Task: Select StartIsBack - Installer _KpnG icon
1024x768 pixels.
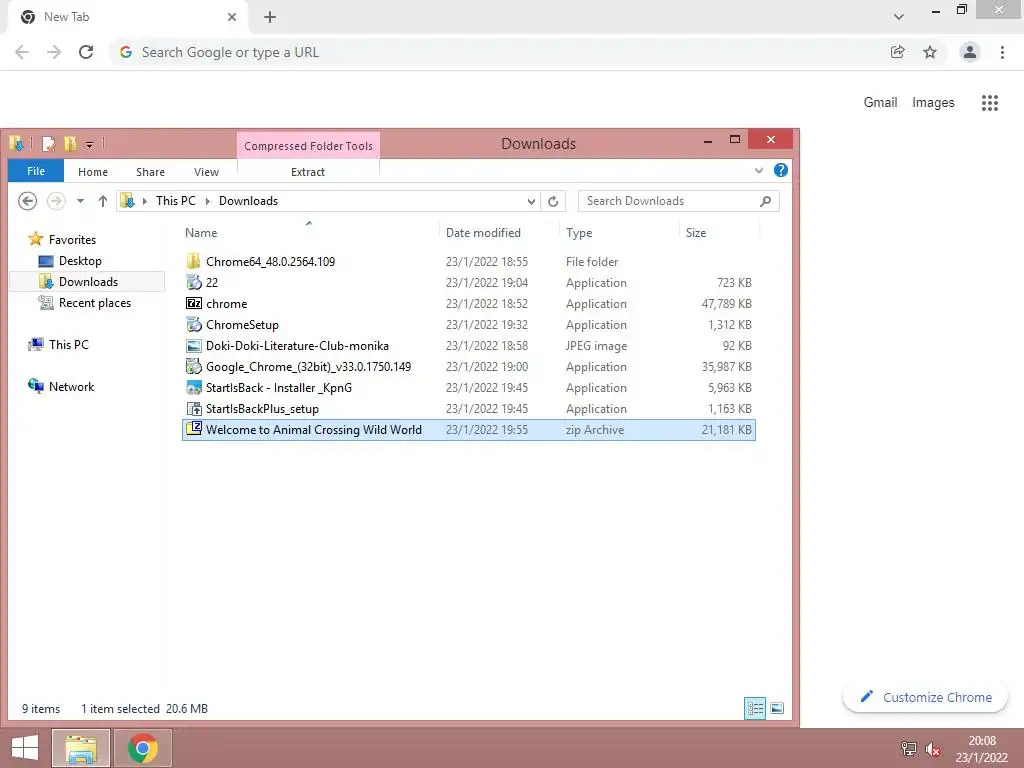Action: tap(193, 387)
